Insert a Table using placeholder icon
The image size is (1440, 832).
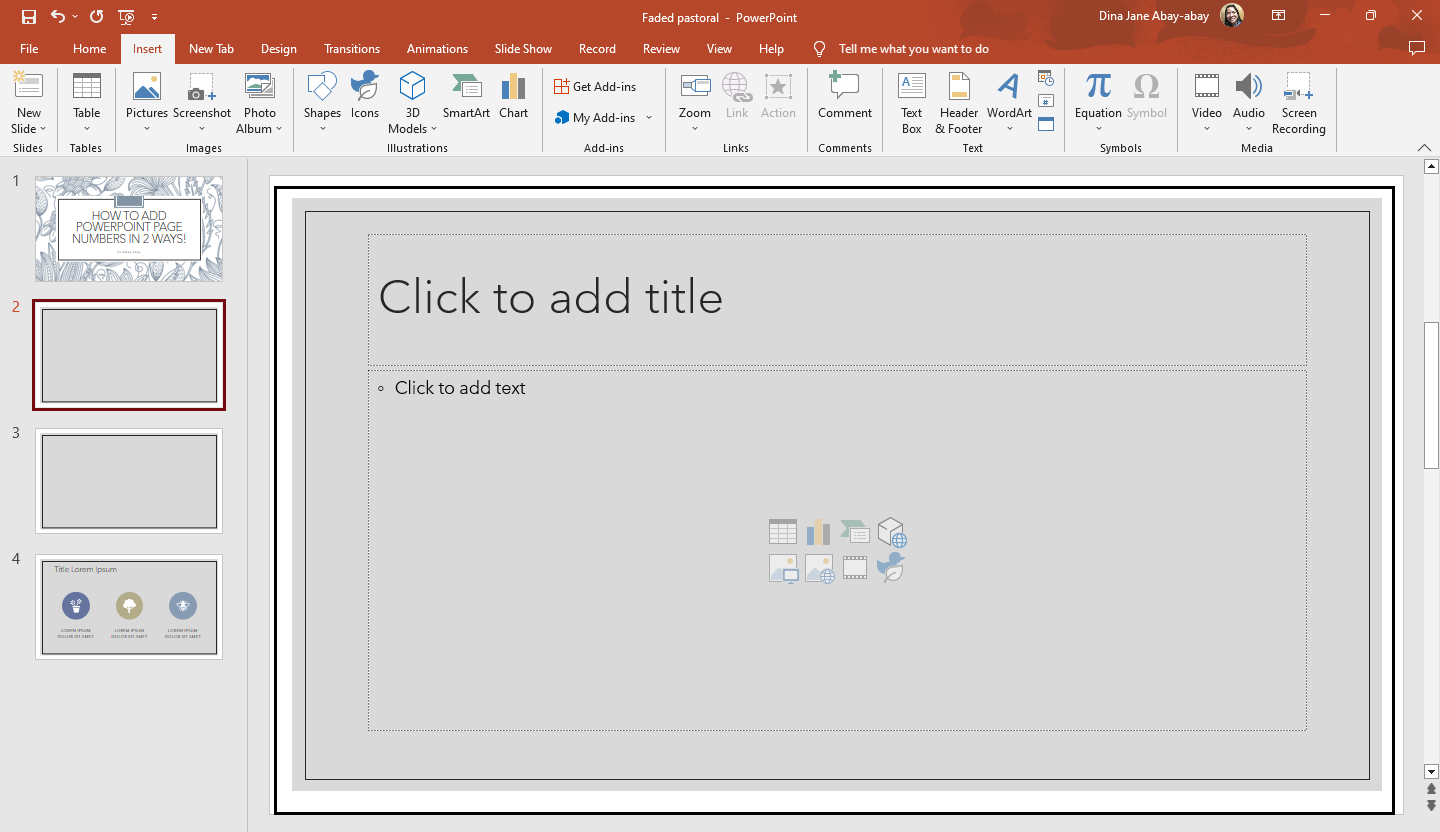click(783, 531)
